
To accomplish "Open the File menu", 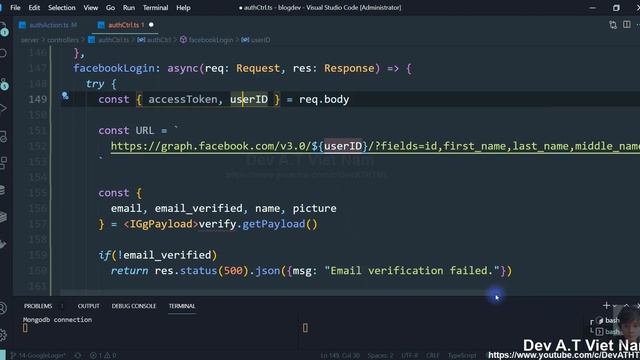I will click(15, 8).
